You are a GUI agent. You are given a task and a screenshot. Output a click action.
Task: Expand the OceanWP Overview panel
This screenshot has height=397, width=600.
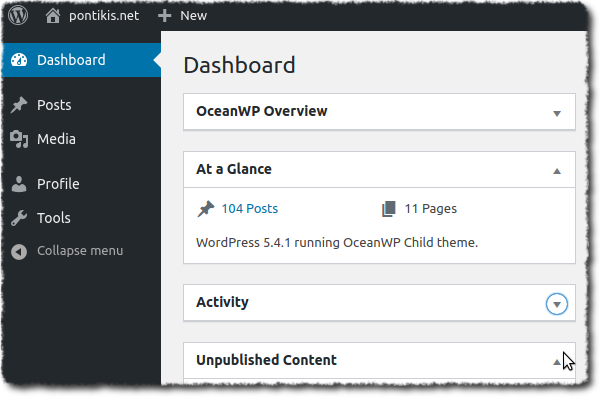(x=557, y=113)
